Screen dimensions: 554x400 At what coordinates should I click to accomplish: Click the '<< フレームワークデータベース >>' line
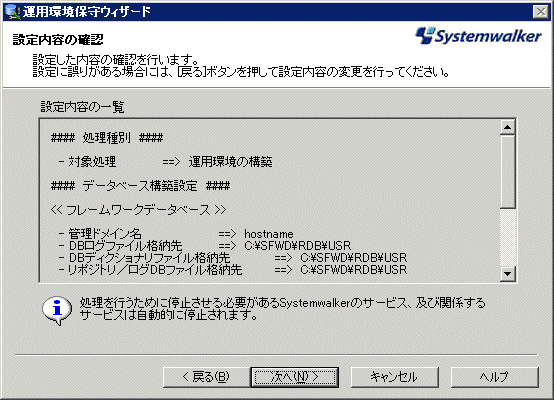(x=138, y=210)
